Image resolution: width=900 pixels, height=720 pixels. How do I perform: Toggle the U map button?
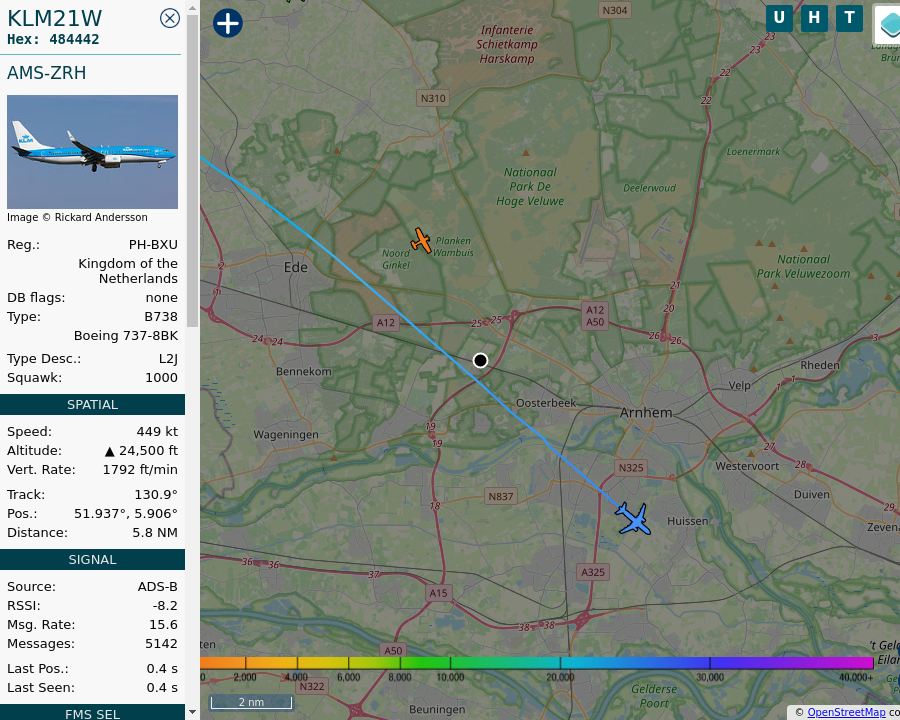(779, 18)
